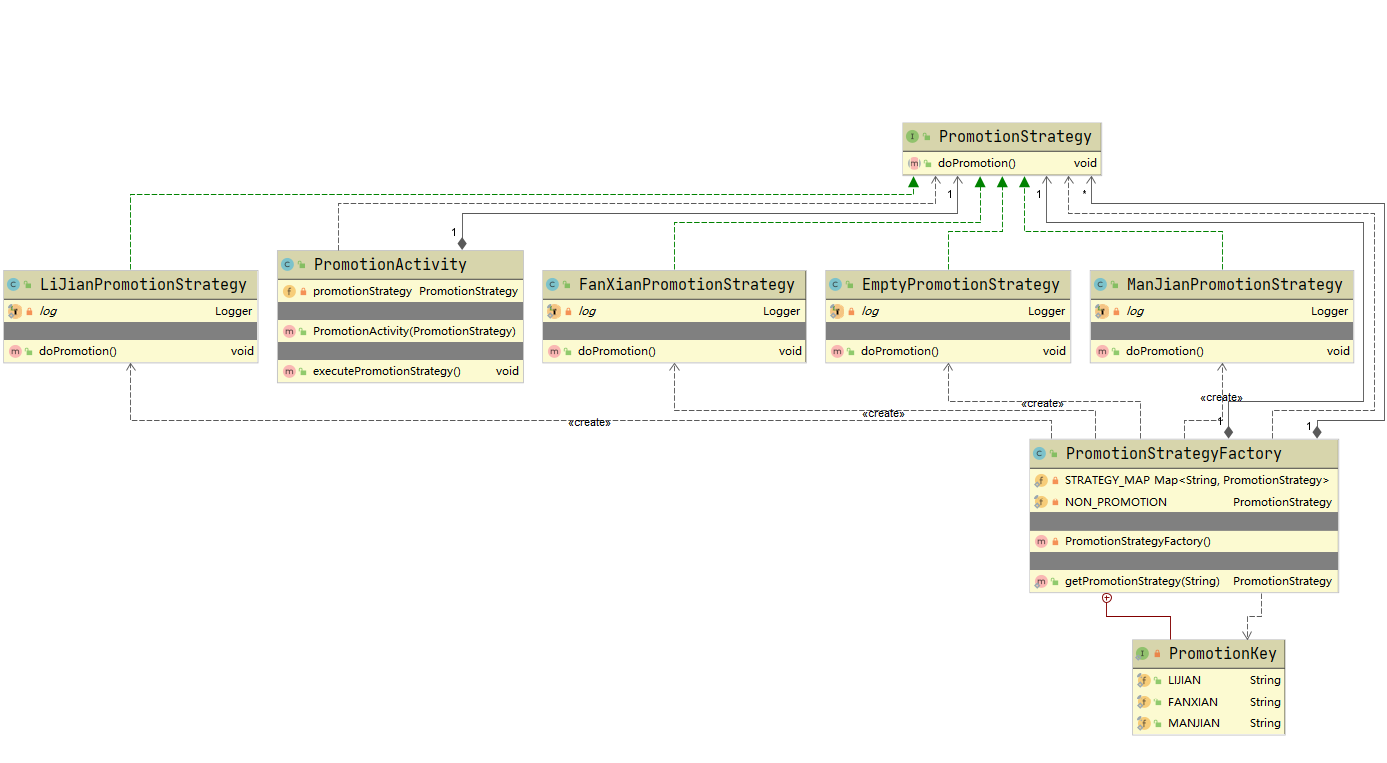Select the PromotionStrategyFactory() constructor row
1387x763 pixels.
point(1137,541)
